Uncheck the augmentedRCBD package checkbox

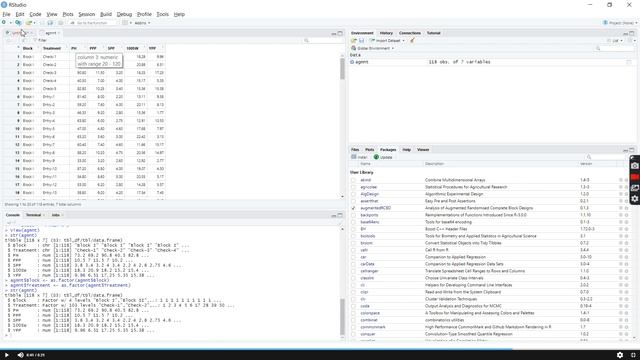353,208
